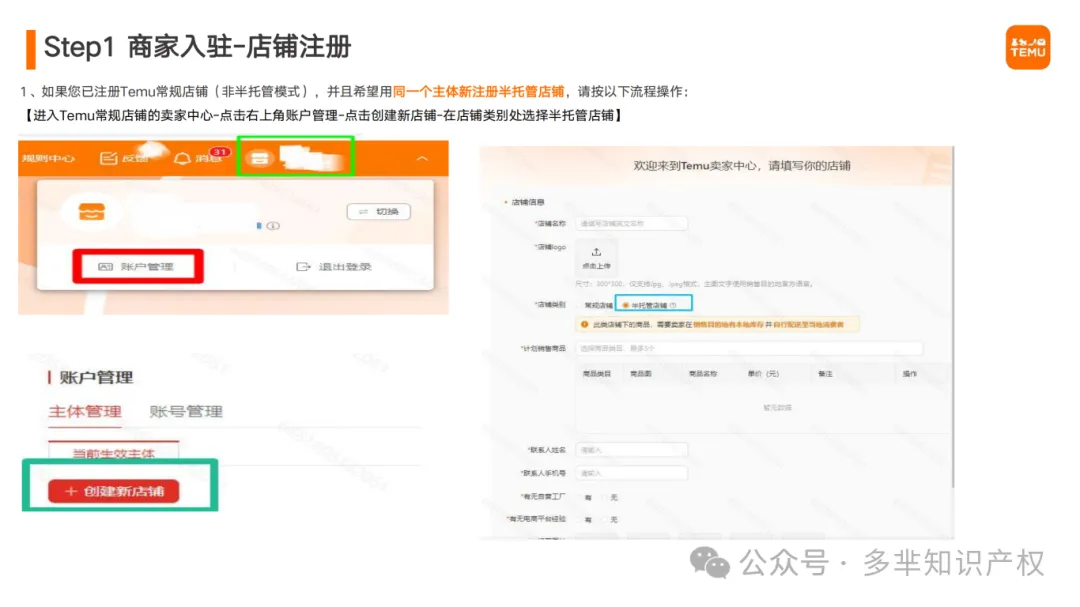Viewport: 1080px width, 607px height.
Task: Focus the 联系人姓名 input field
Action: (x=631, y=450)
